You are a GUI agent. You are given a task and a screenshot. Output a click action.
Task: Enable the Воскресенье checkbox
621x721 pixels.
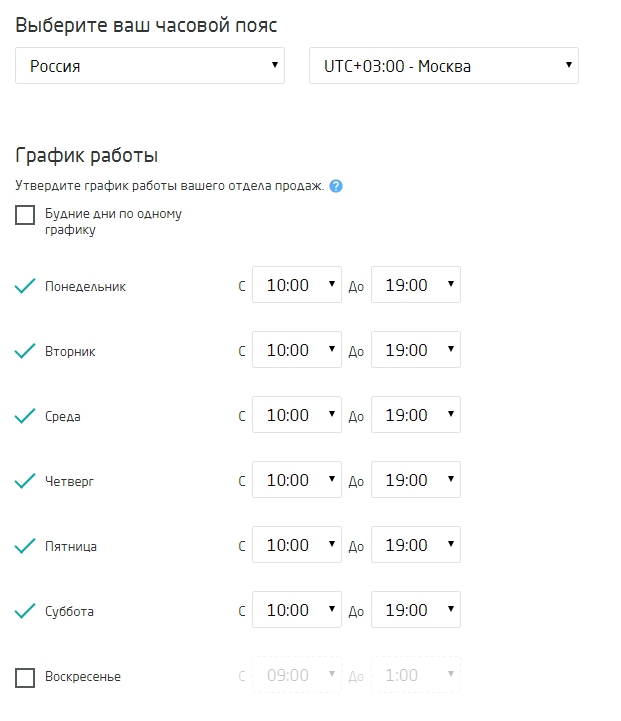25,678
